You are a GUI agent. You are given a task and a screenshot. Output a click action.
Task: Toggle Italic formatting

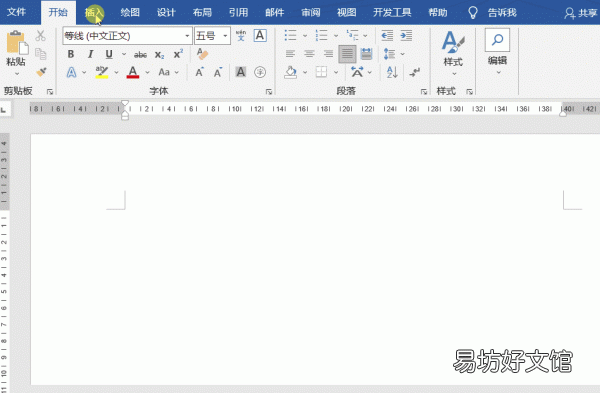pos(90,54)
